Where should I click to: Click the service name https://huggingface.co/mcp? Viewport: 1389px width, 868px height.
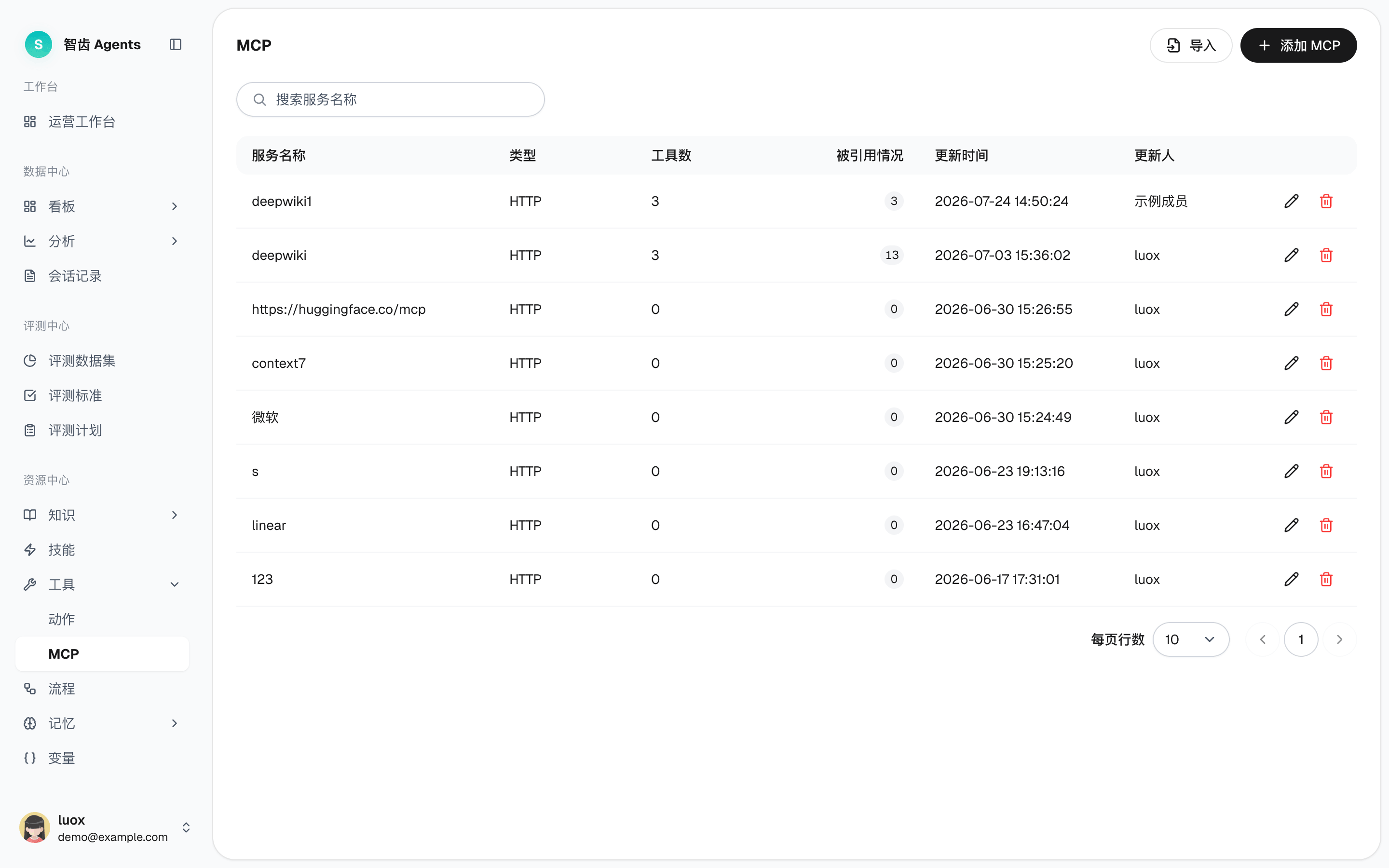(339, 309)
